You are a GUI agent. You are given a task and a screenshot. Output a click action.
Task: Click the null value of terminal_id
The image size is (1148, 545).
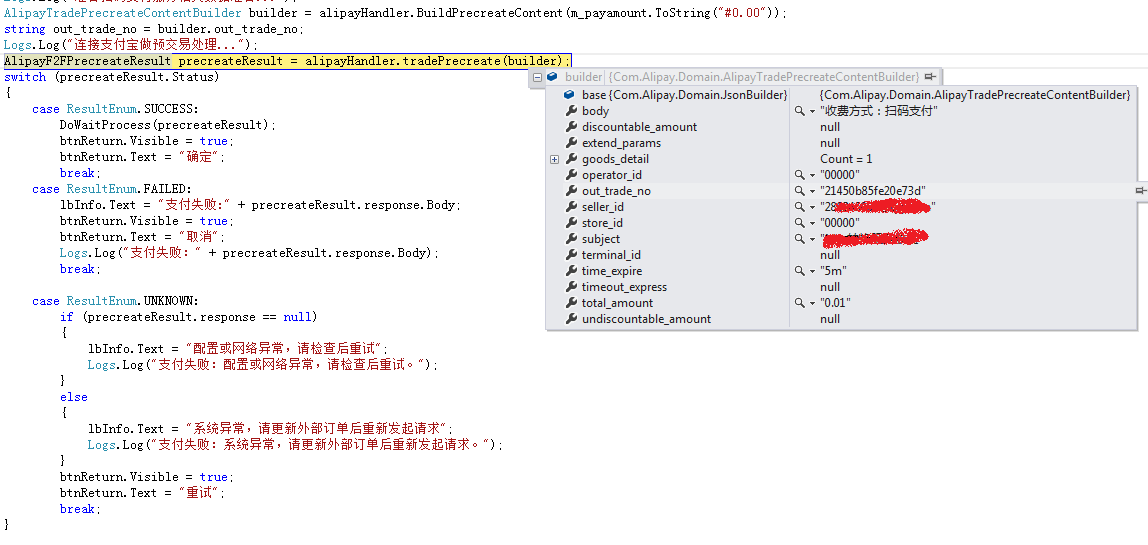[830, 255]
